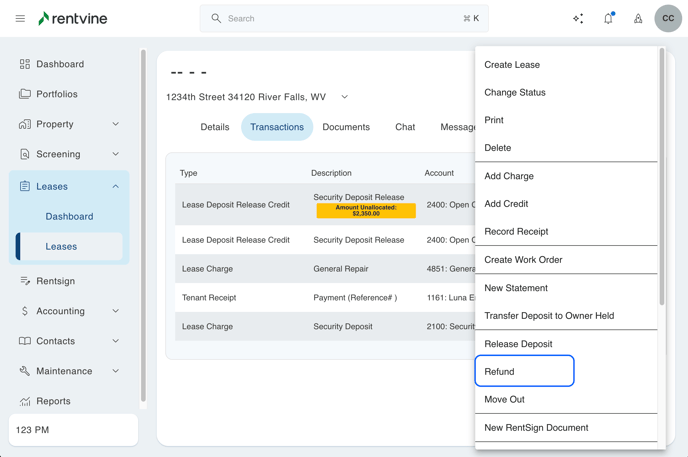Switch to the Documents tab
688x457 pixels.
tap(346, 127)
